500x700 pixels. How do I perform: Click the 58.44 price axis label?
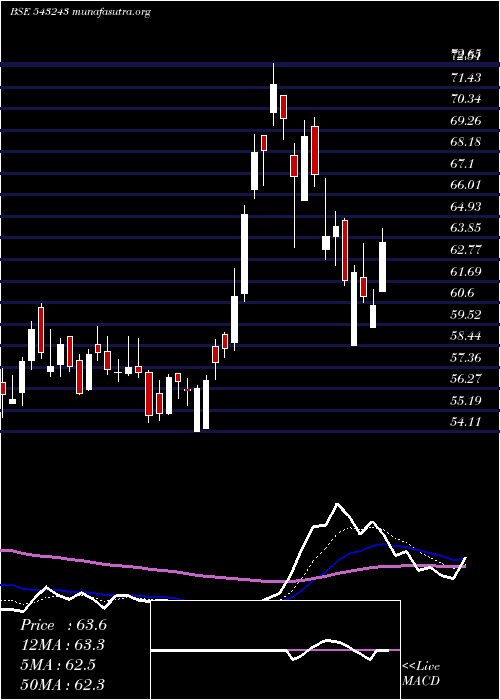[466, 335]
